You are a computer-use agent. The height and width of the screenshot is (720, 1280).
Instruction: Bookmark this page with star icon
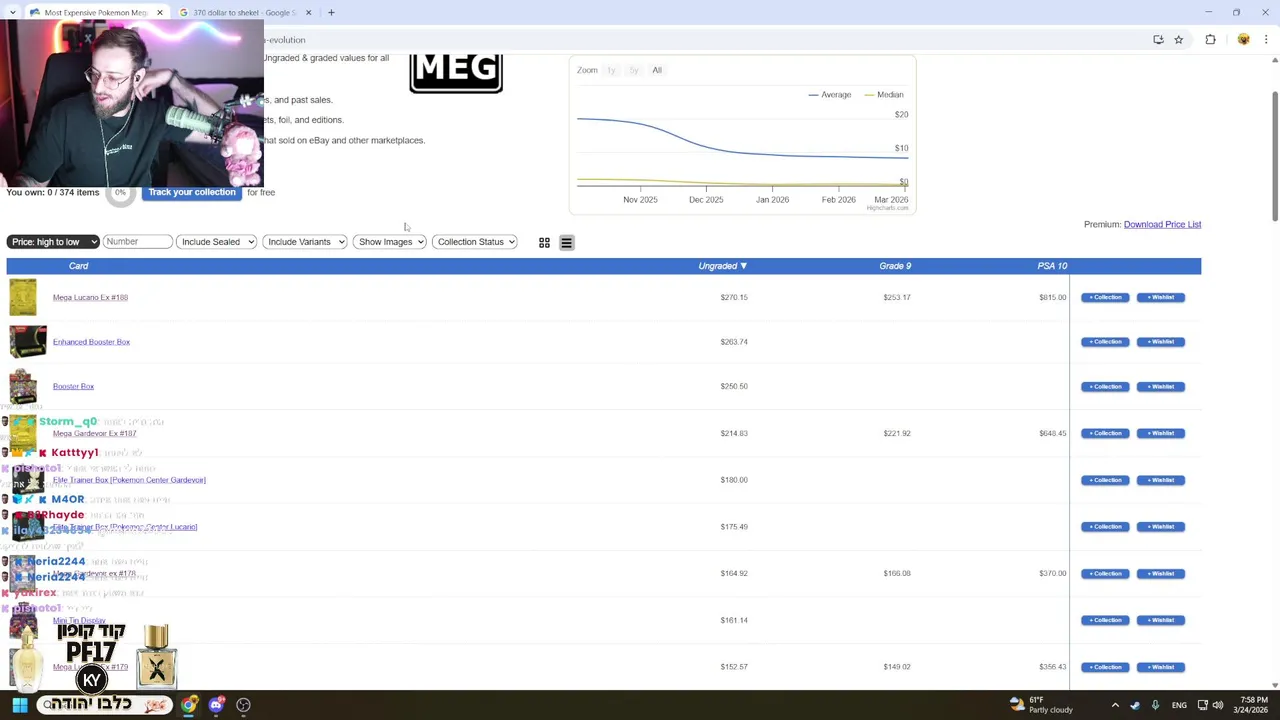(1178, 40)
